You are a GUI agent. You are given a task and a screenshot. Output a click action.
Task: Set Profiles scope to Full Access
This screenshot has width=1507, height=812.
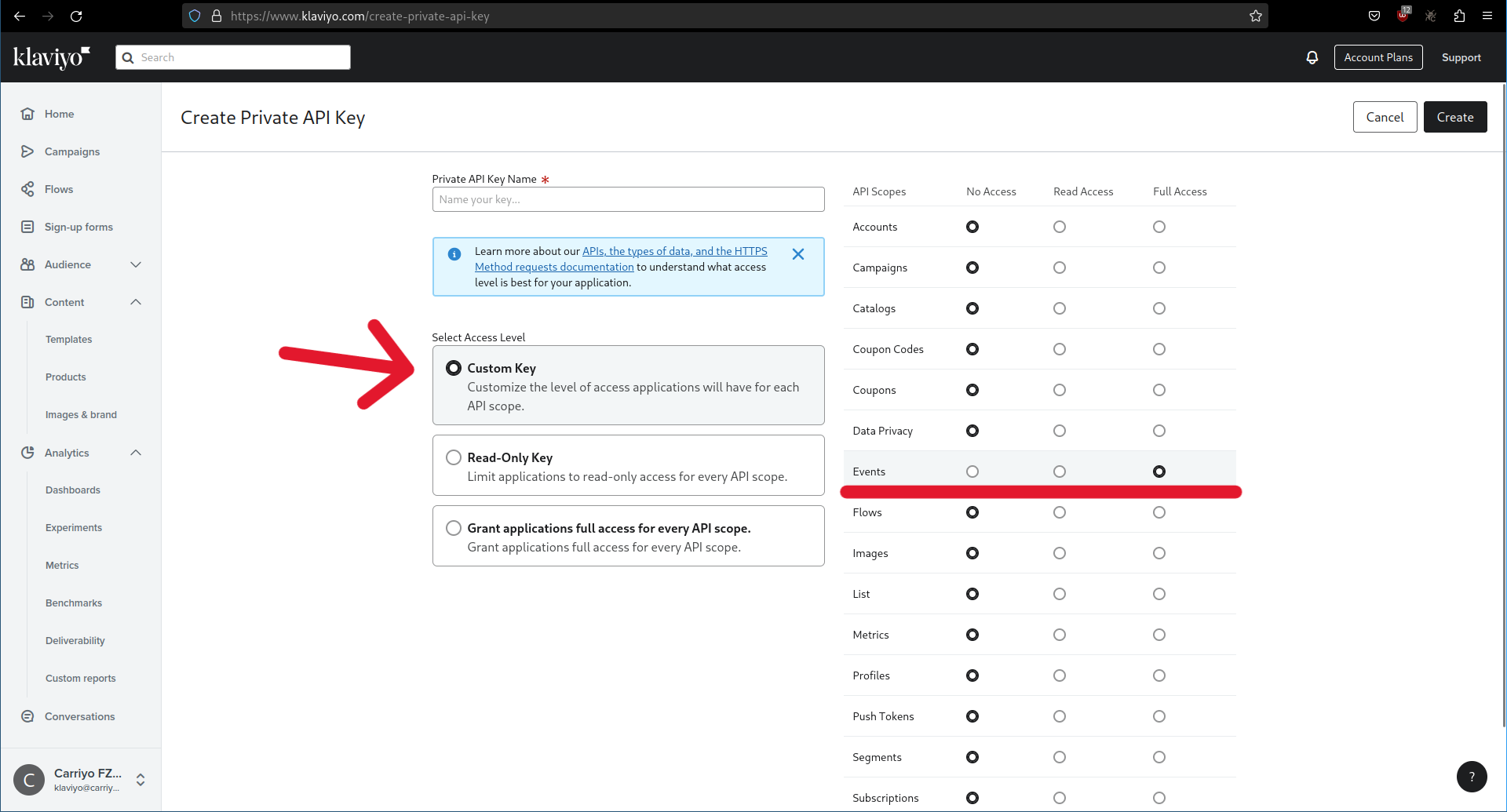(1159, 675)
